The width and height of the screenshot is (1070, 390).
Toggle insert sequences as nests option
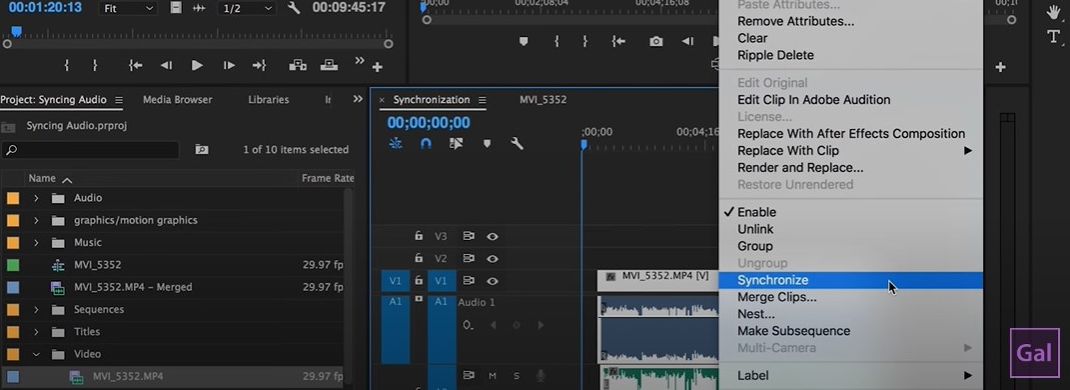396,144
